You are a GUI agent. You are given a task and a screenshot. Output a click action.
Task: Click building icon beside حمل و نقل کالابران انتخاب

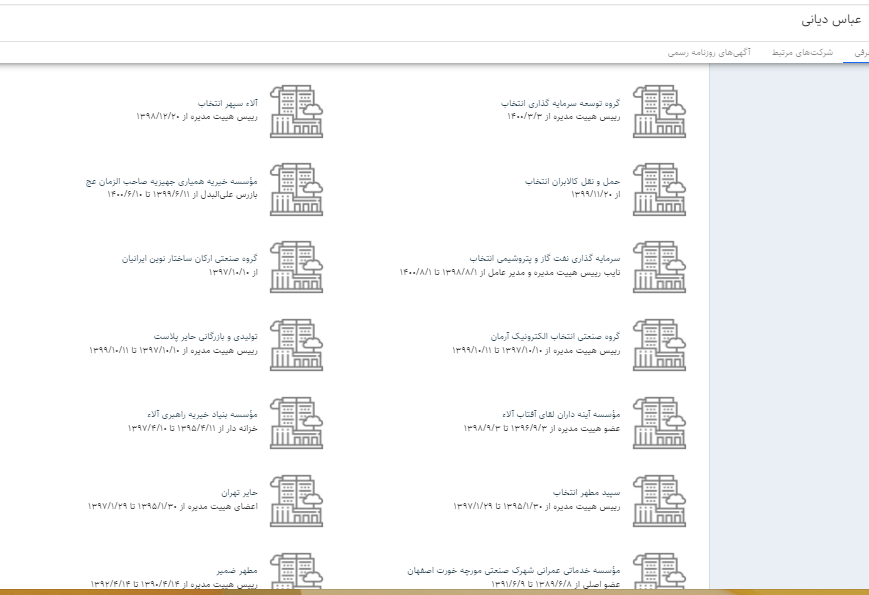[x=660, y=189]
